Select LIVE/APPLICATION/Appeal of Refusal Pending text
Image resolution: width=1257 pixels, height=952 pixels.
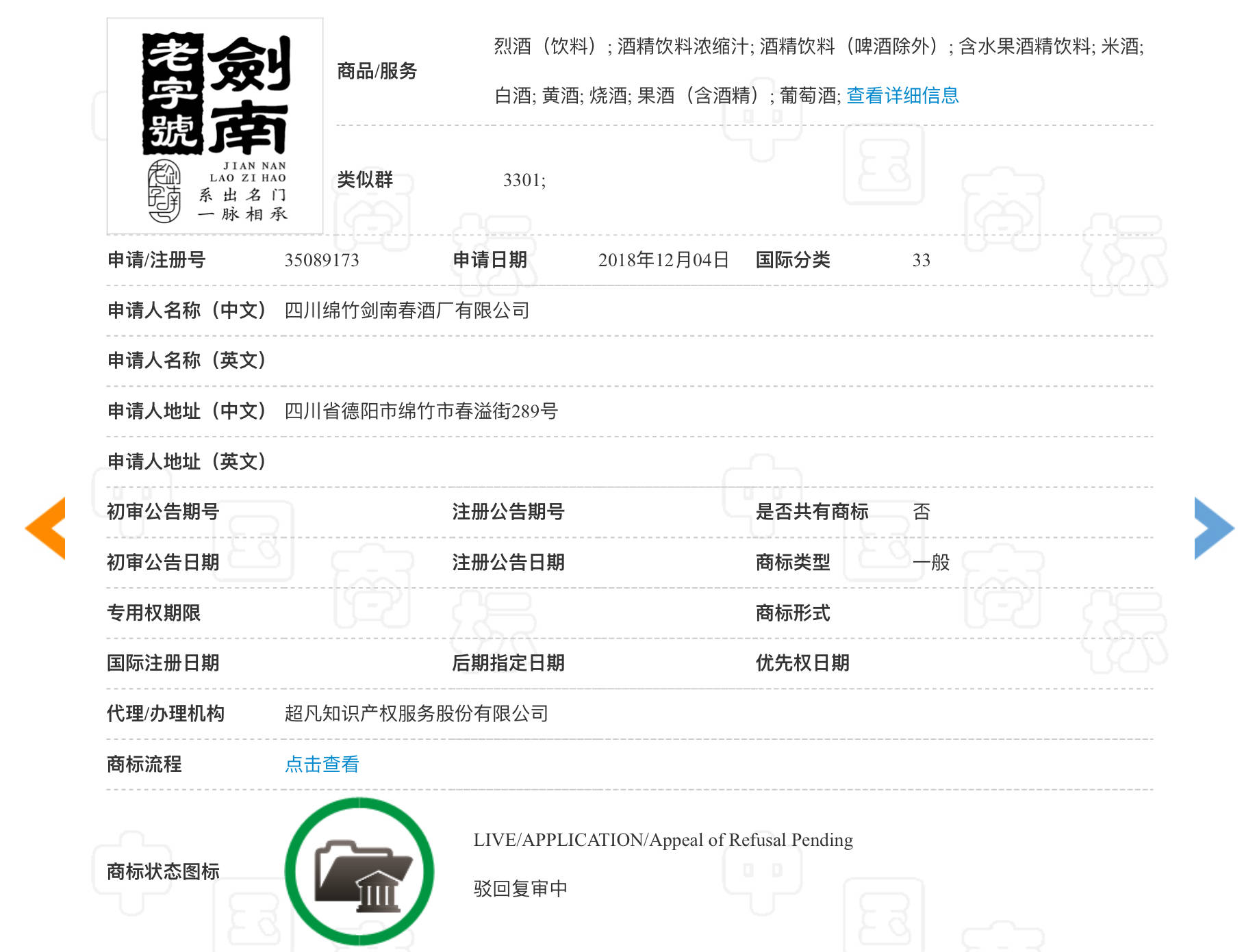[x=663, y=840]
